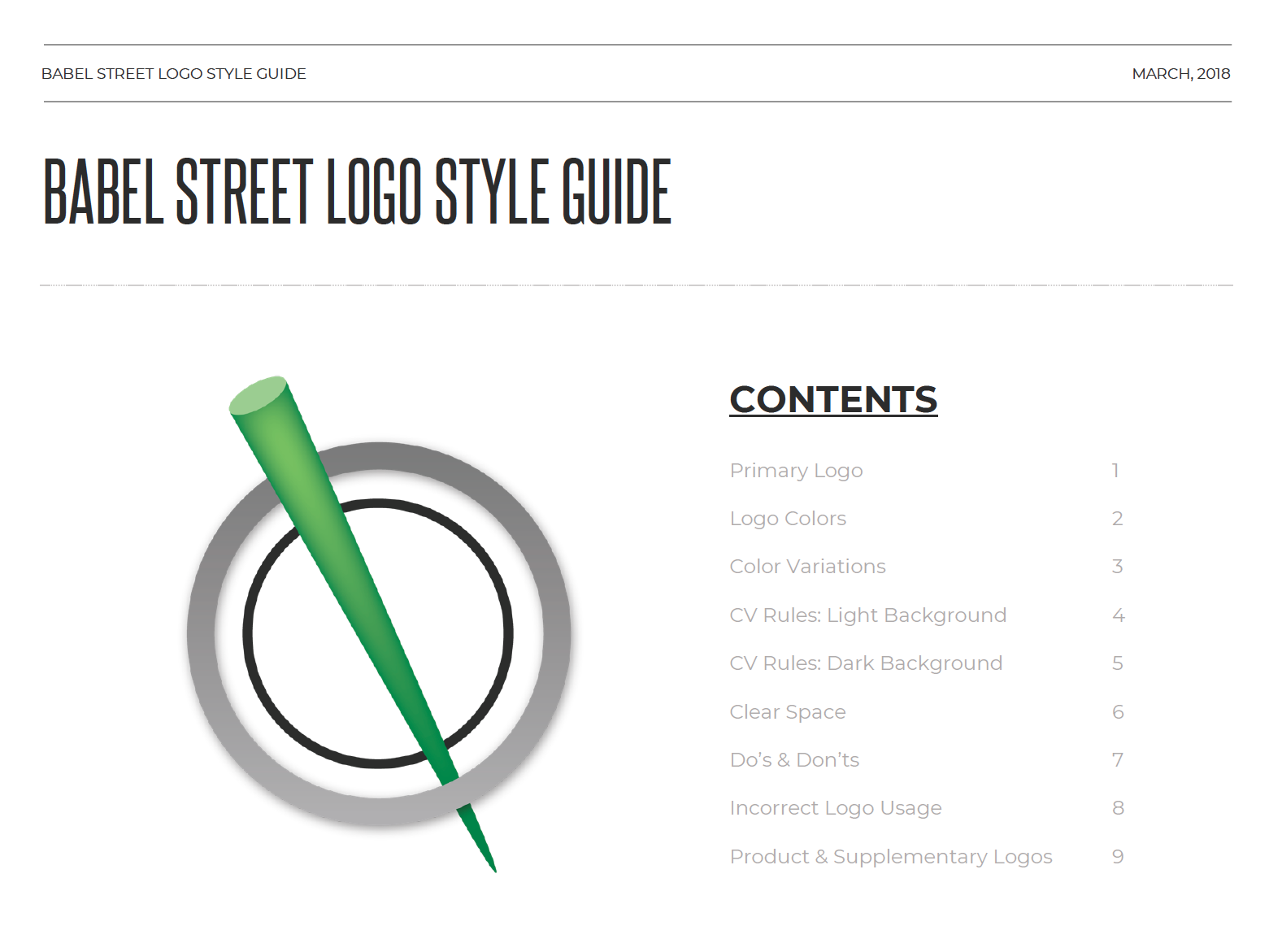Click page number 1 beside Primary Logo
This screenshot has height=952, width=1269.
1116,471
